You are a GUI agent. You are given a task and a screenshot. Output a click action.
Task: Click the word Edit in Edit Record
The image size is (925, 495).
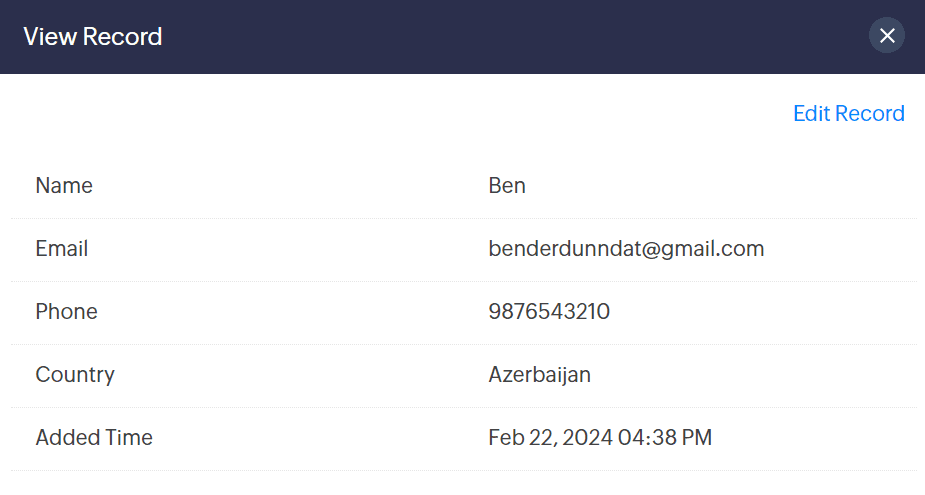811,114
